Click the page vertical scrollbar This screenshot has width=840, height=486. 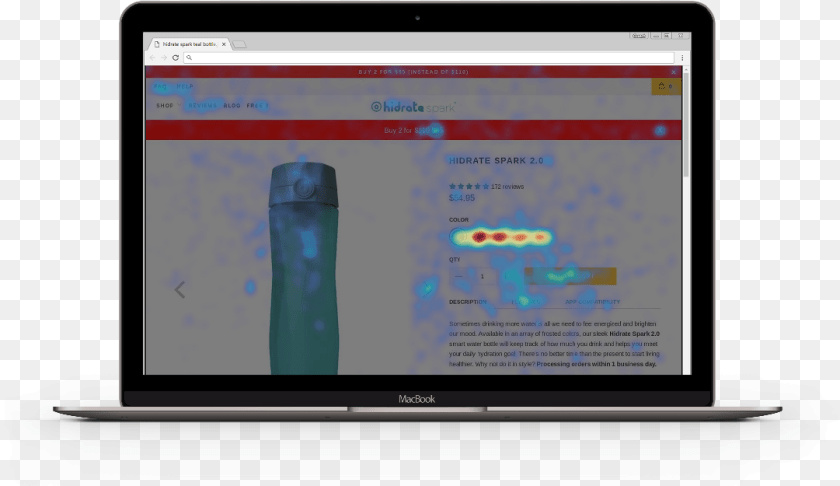pyautogui.click(x=686, y=125)
